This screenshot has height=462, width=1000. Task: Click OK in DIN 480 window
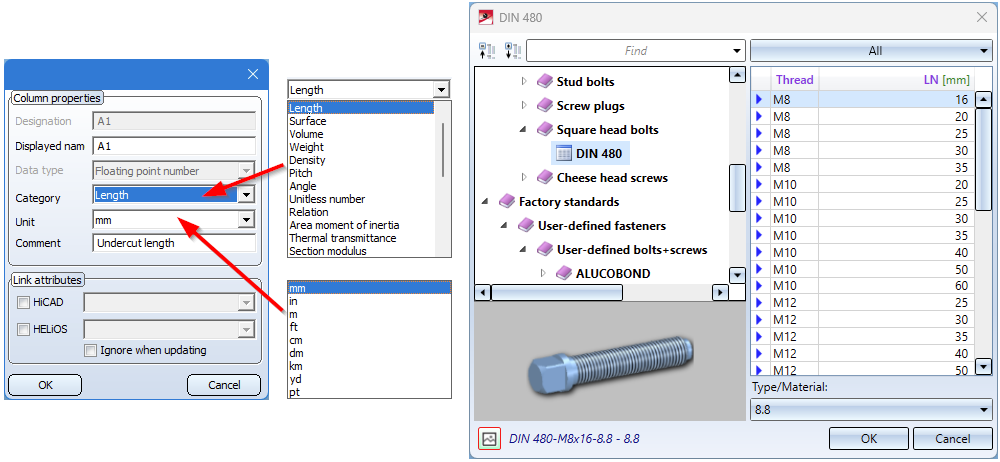(x=869, y=438)
